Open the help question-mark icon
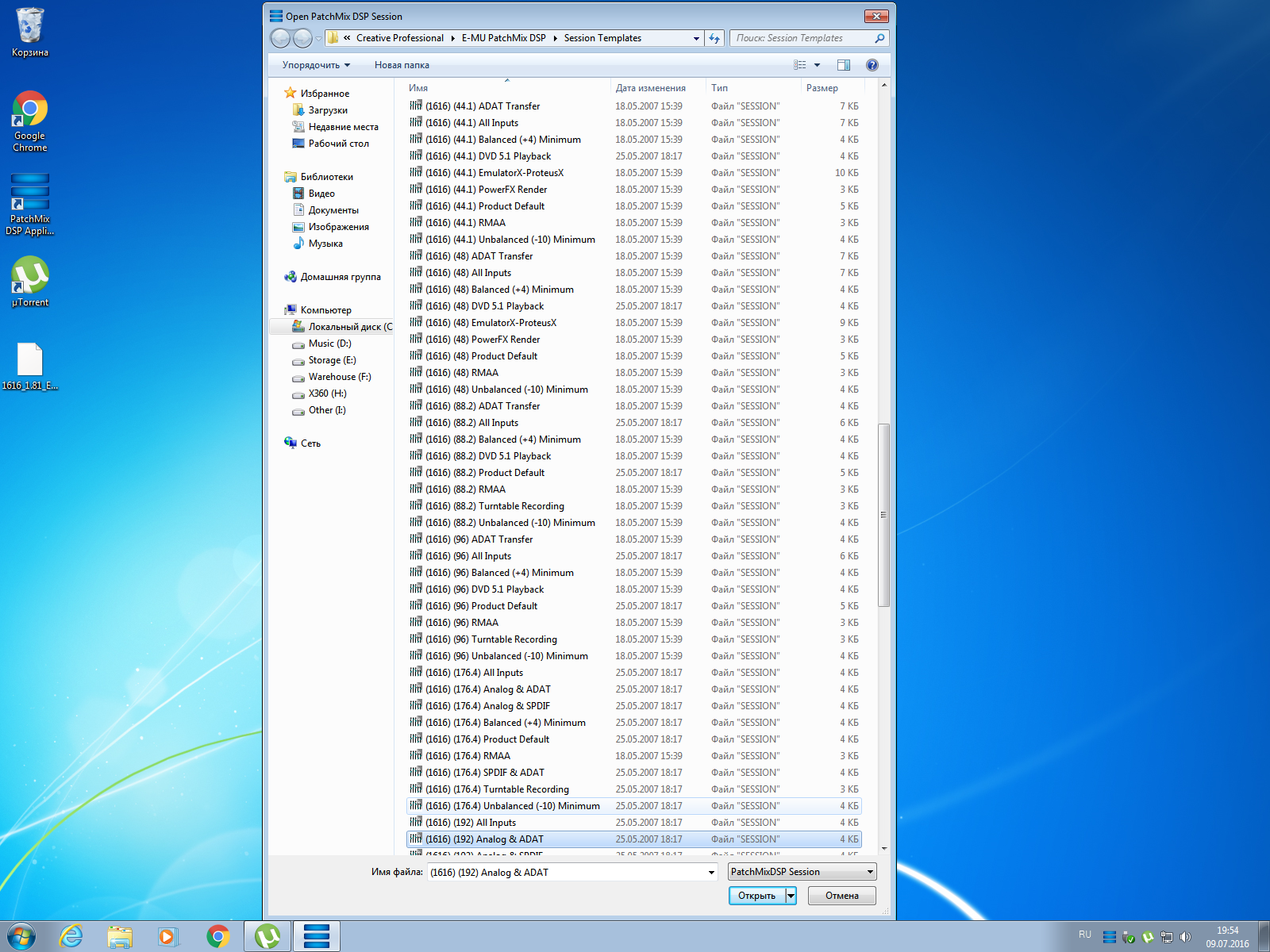Image resolution: width=1270 pixels, height=952 pixels. click(872, 65)
